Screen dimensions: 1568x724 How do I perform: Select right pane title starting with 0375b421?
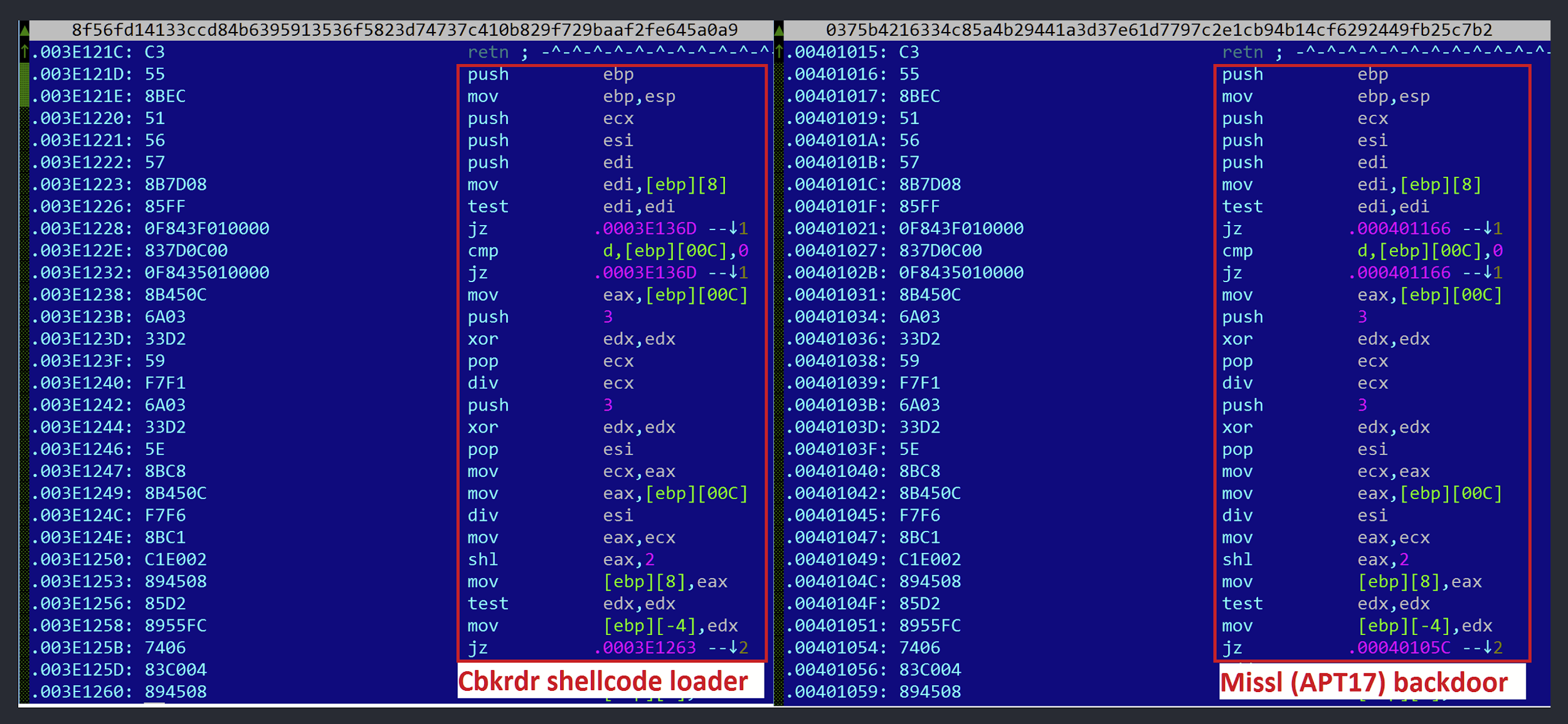1159,29
